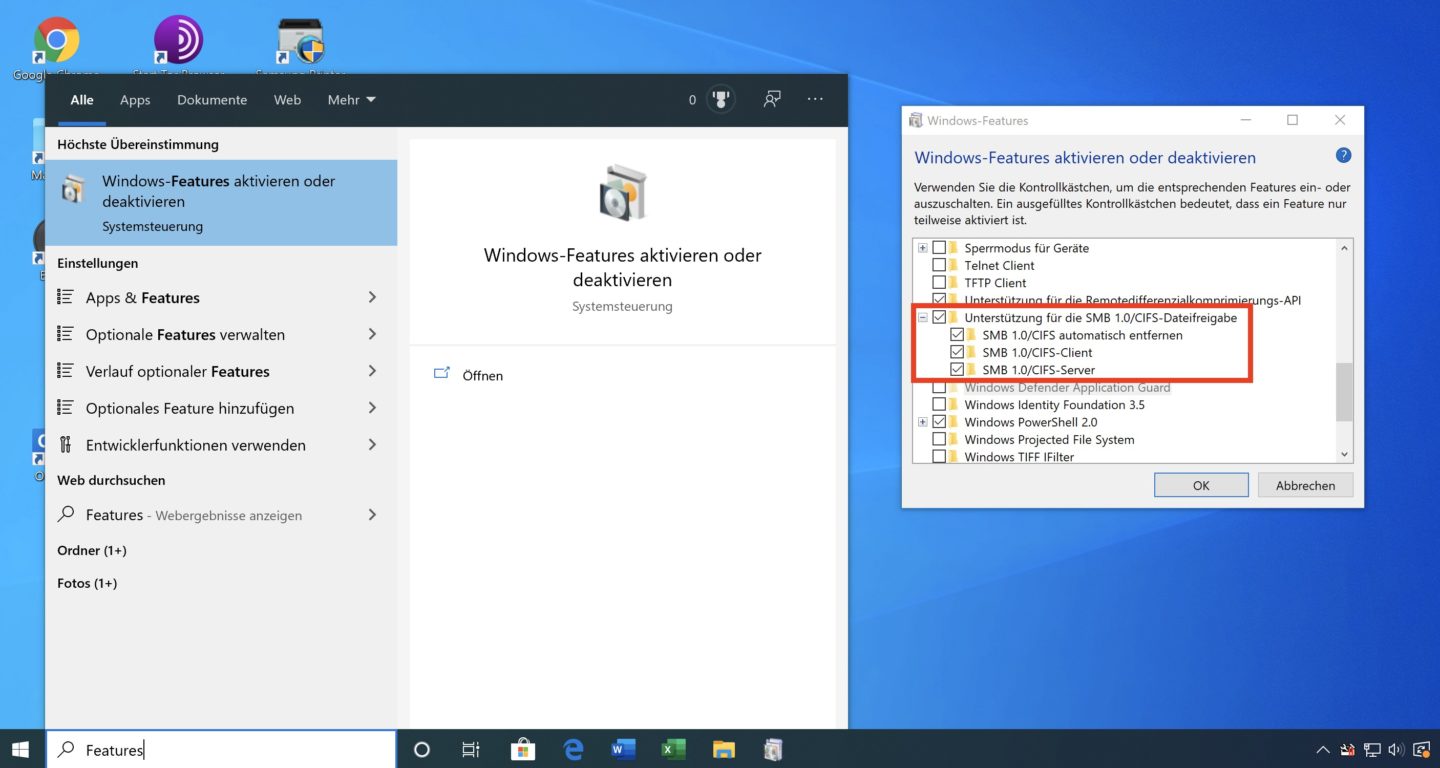Expand the Windows PowerShell 2.0 node
This screenshot has width=1440, height=768.
[922, 423]
